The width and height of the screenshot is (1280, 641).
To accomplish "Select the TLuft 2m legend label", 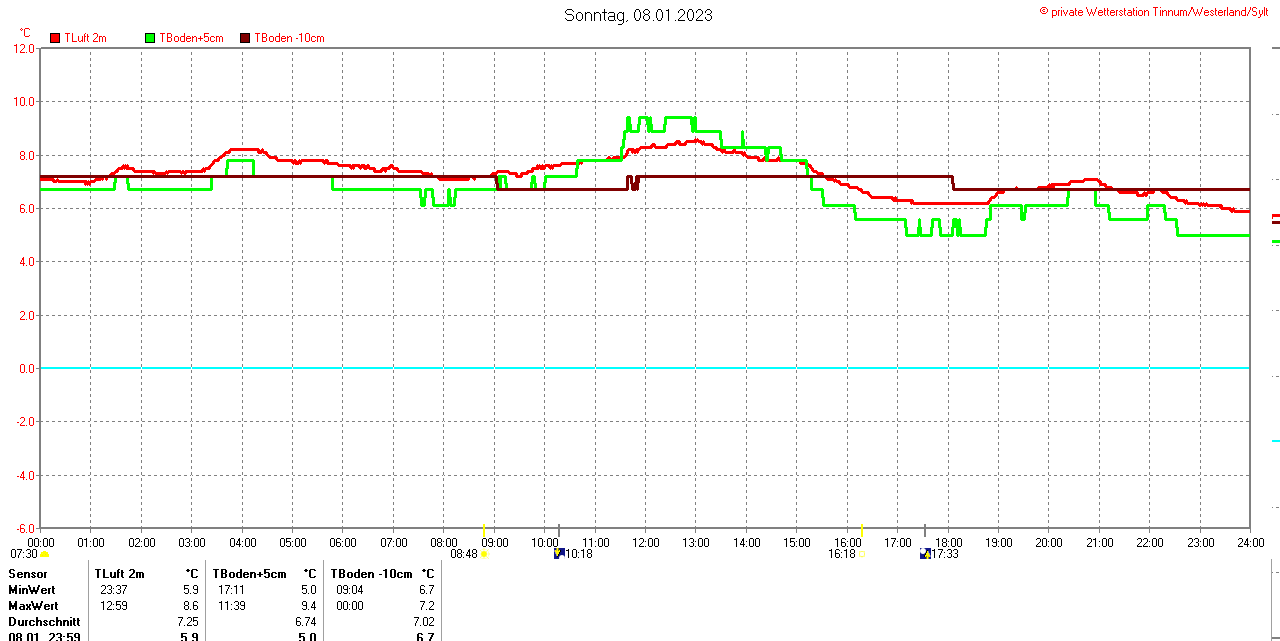I will click(85, 38).
